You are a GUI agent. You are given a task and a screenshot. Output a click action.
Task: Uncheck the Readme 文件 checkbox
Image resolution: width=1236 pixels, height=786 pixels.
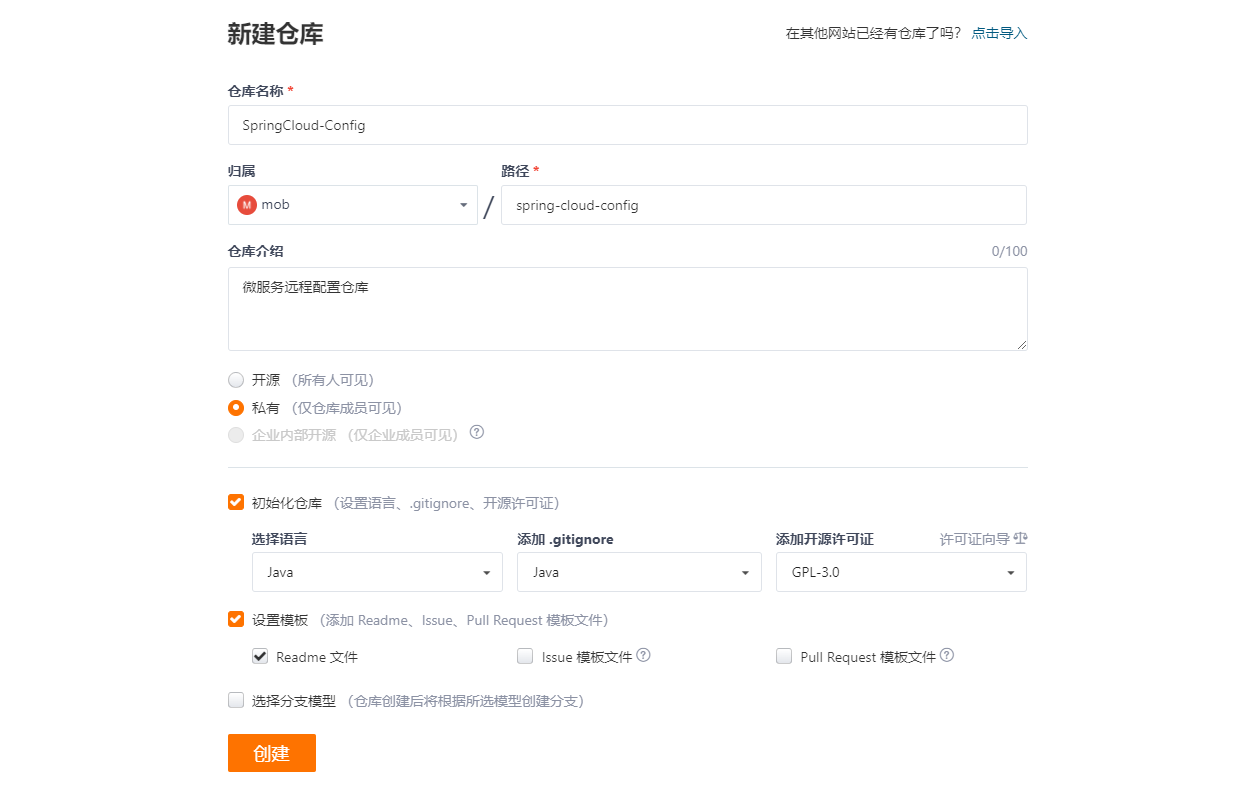[x=260, y=656]
